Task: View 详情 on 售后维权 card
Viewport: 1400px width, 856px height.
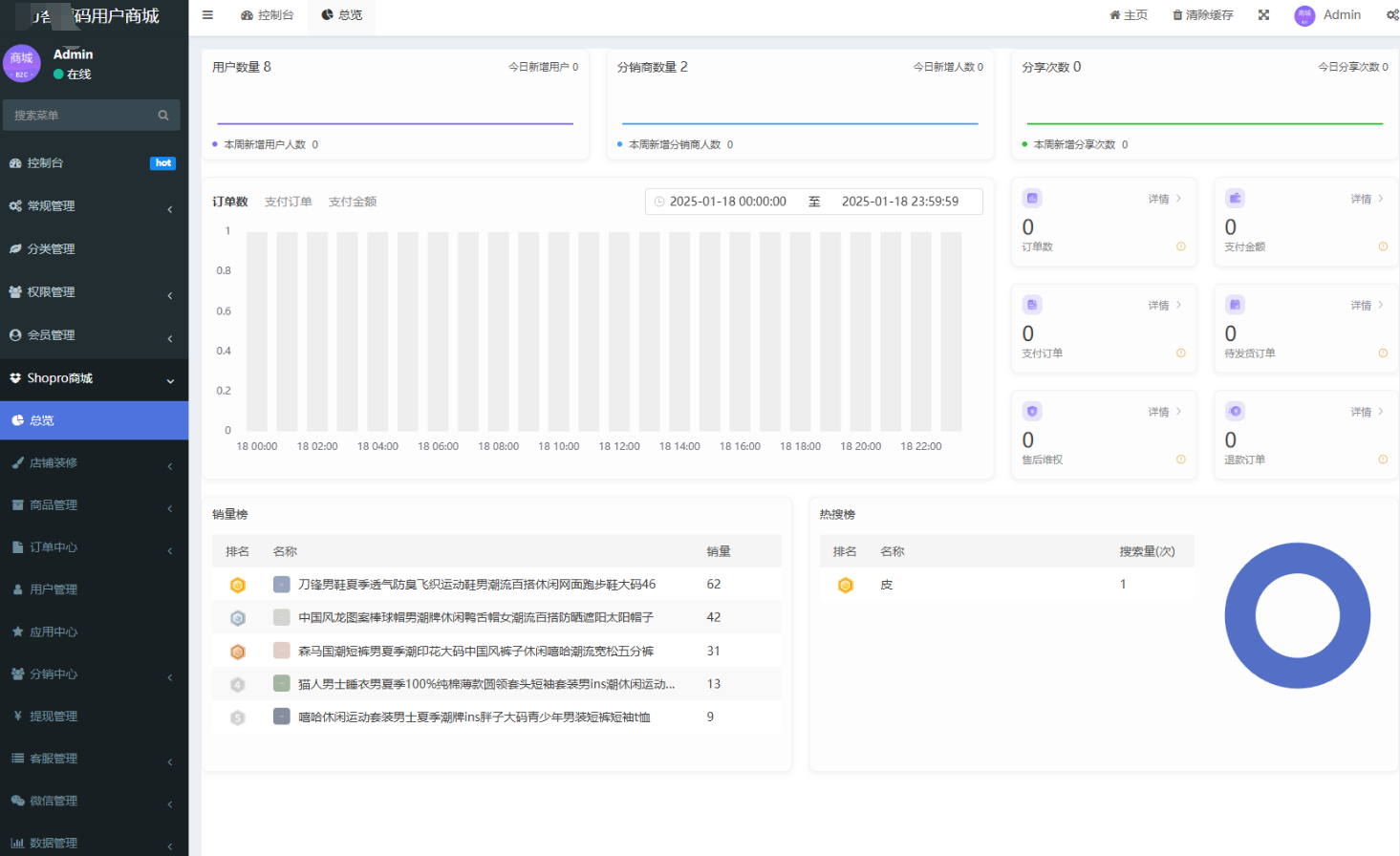Action: pyautogui.click(x=1165, y=412)
